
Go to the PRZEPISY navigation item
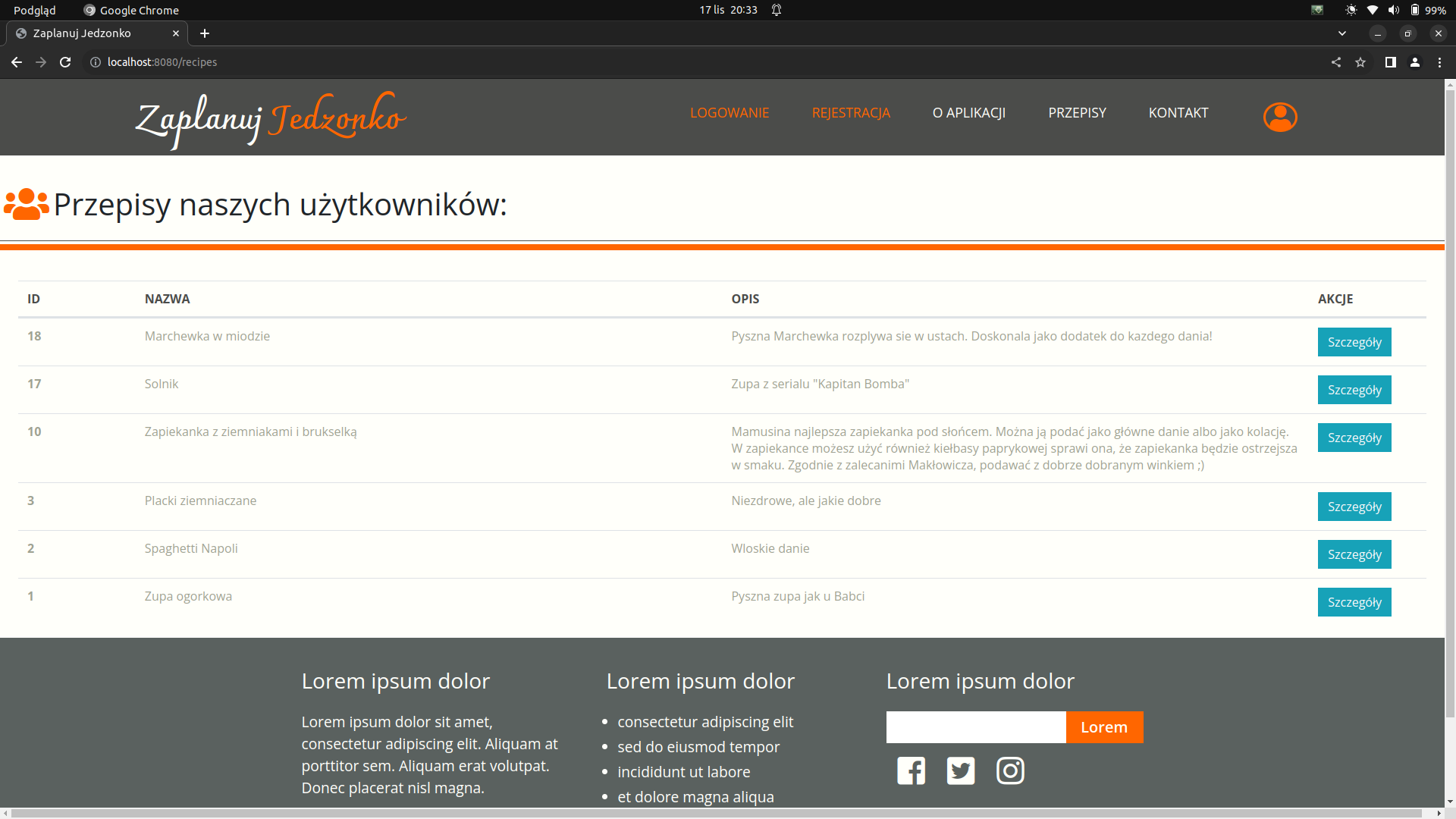[1077, 113]
